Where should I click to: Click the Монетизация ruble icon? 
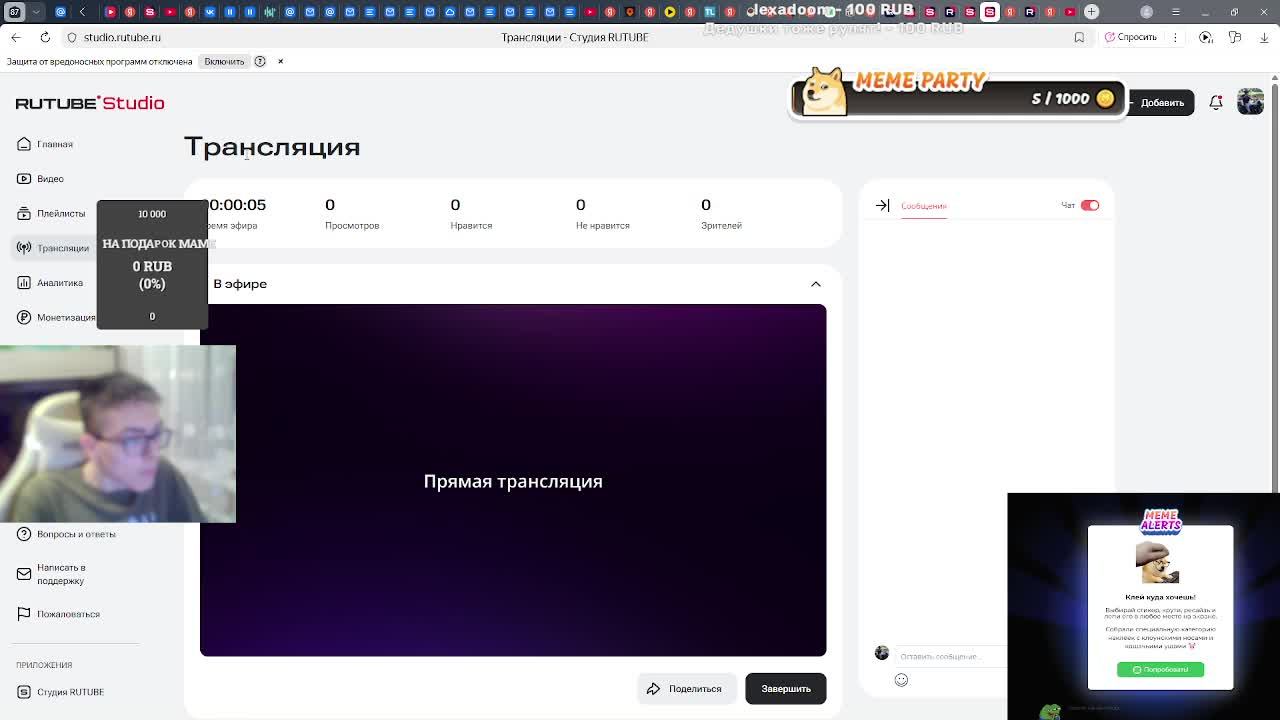[24, 317]
